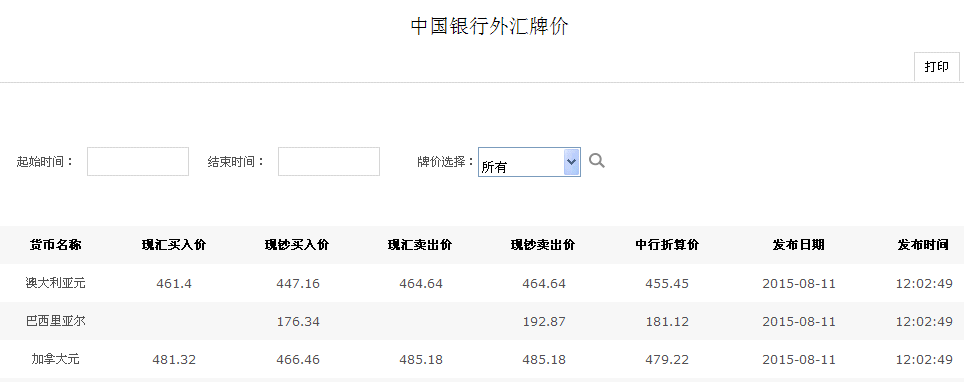The image size is (964, 382).
Task: Click the 结束时间 label
Action: tap(236, 162)
